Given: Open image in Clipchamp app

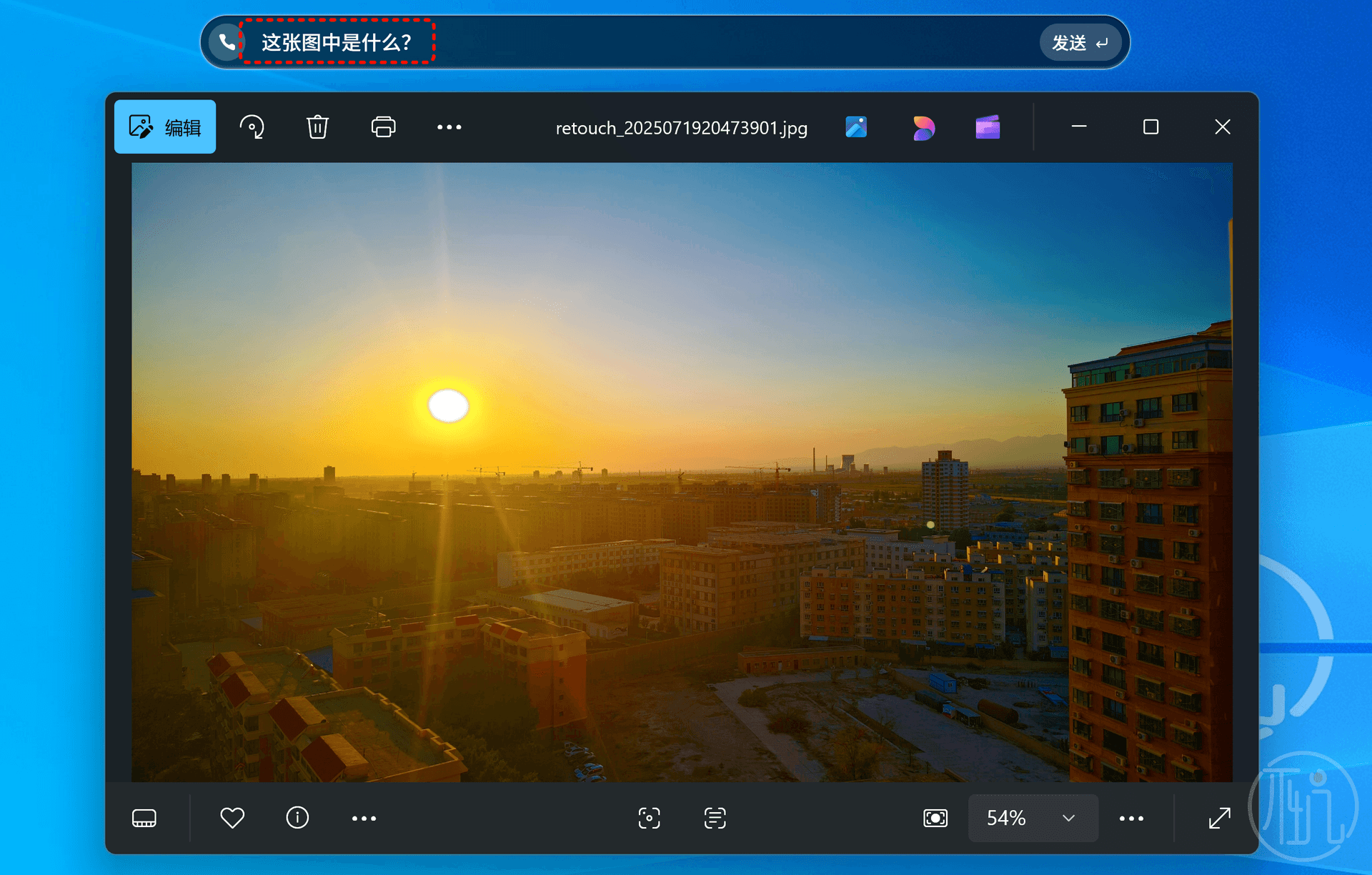Looking at the screenshot, I should tap(988, 128).
